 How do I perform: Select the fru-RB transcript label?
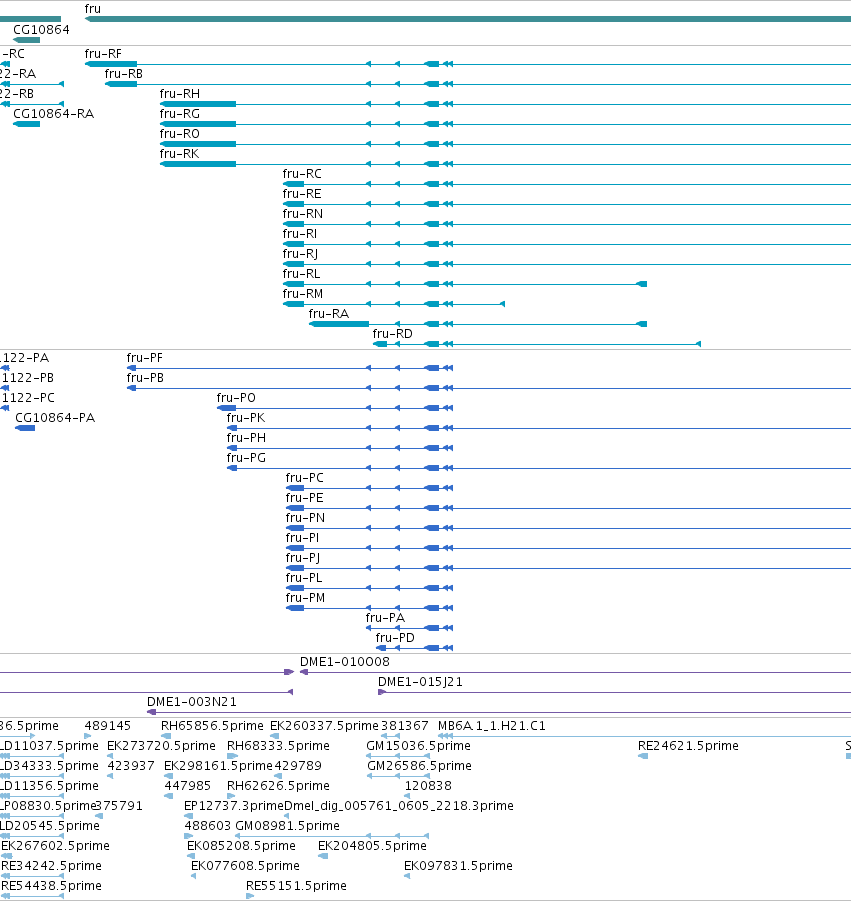tap(124, 74)
